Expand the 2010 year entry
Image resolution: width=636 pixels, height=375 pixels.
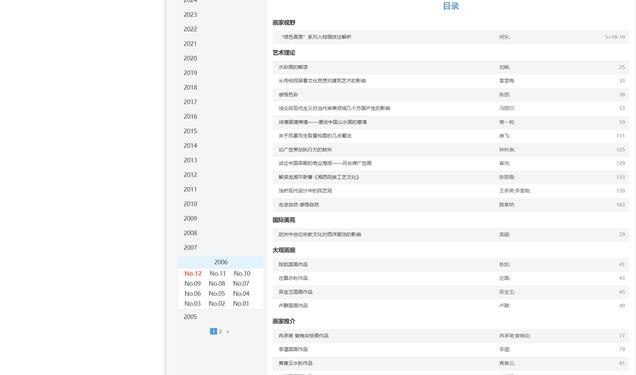point(190,204)
